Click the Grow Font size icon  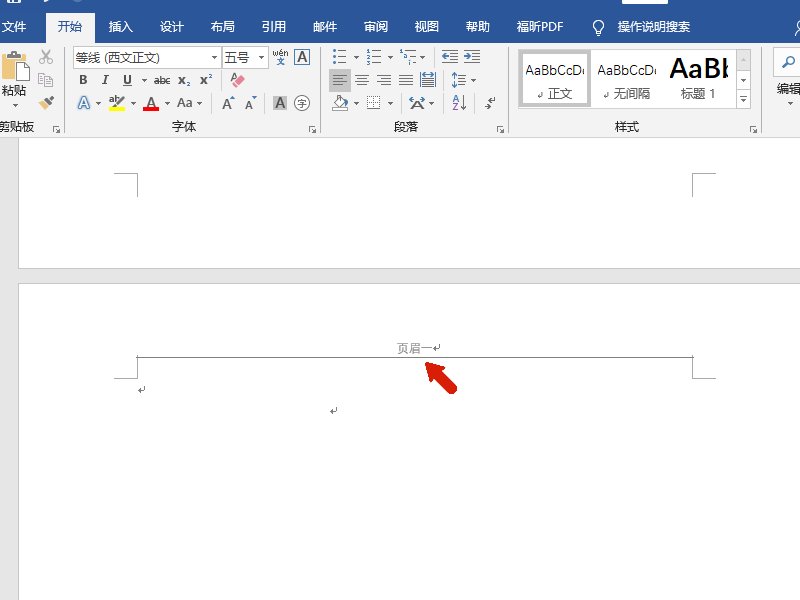tap(228, 103)
